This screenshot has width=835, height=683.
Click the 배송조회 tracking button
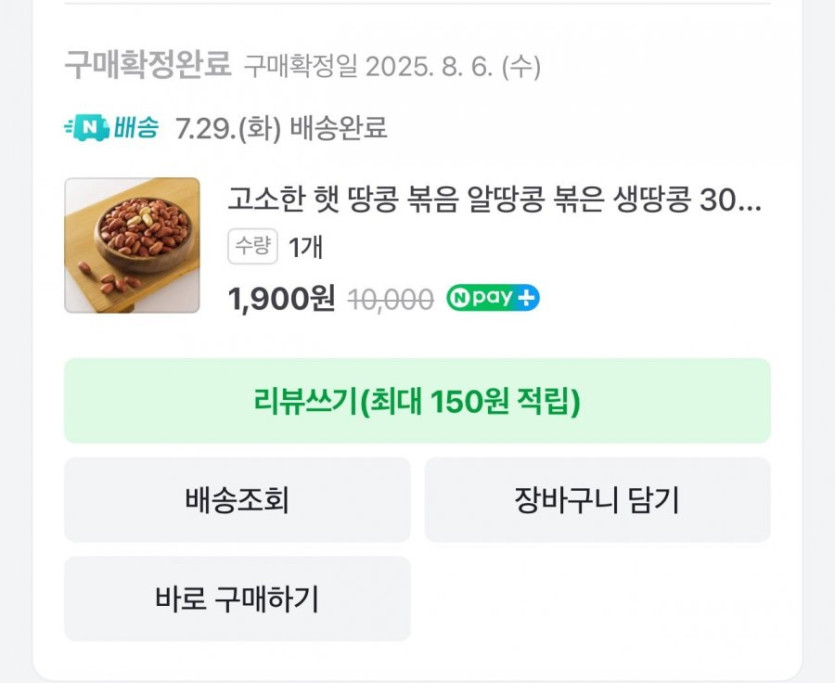[x=237, y=500]
